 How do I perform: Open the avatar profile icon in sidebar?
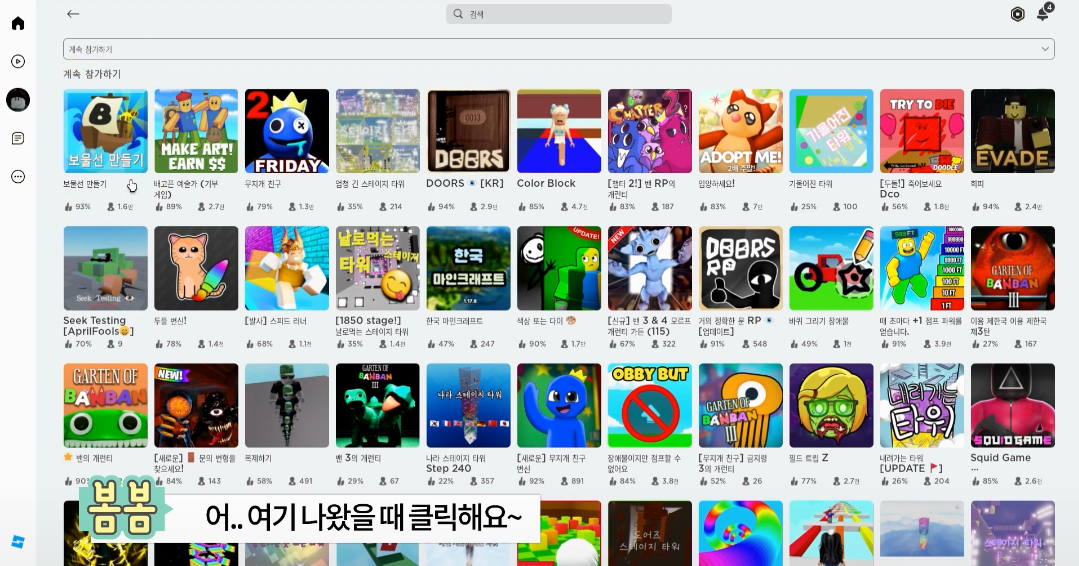tap(18, 100)
